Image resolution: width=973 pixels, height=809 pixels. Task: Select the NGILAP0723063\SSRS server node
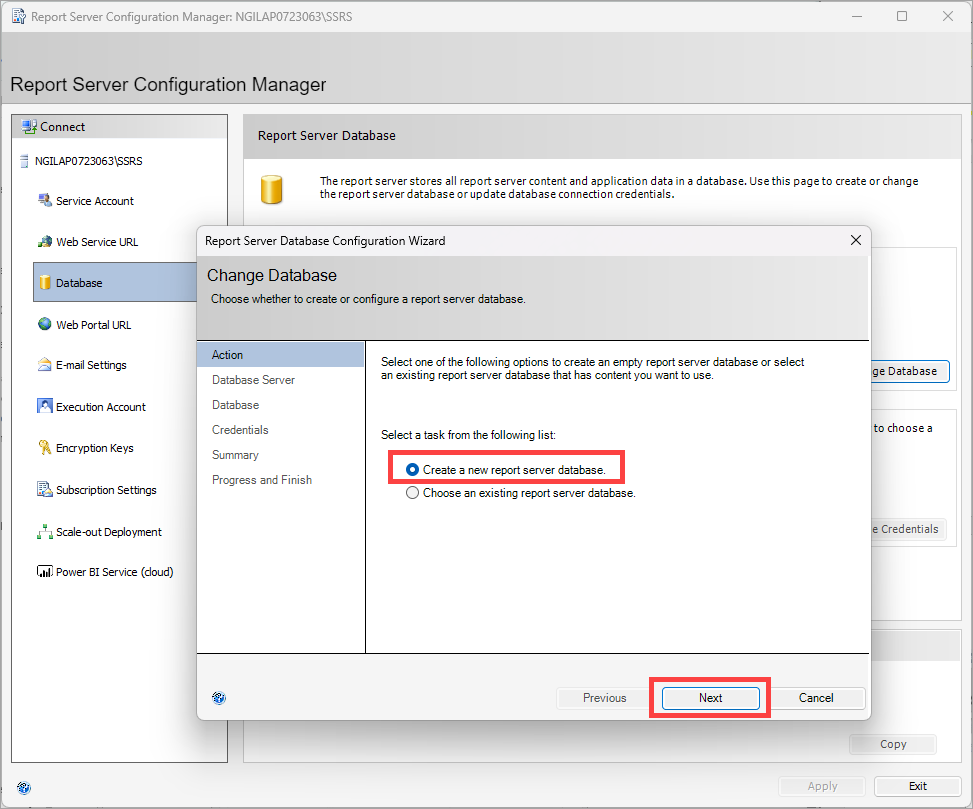coord(88,161)
